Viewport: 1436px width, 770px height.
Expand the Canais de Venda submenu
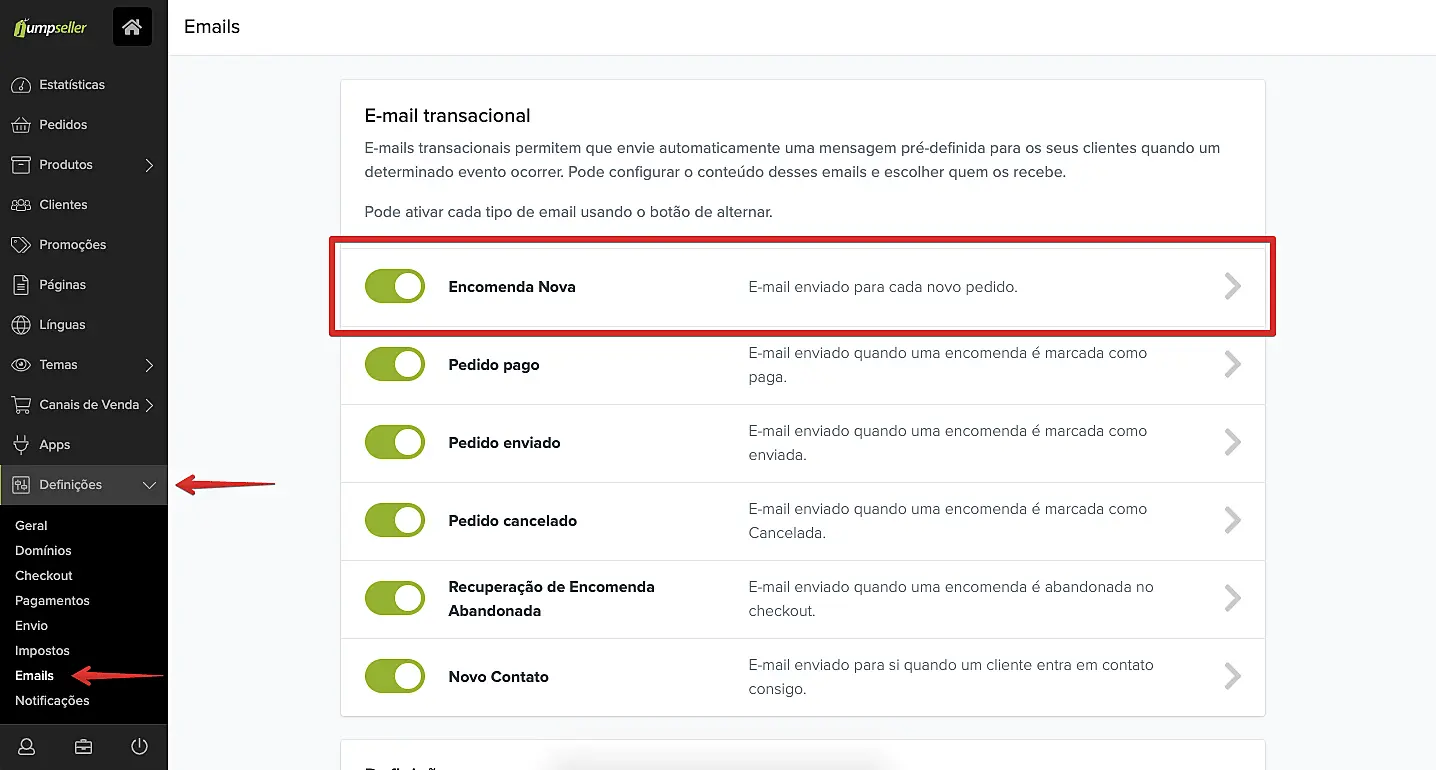(x=149, y=405)
